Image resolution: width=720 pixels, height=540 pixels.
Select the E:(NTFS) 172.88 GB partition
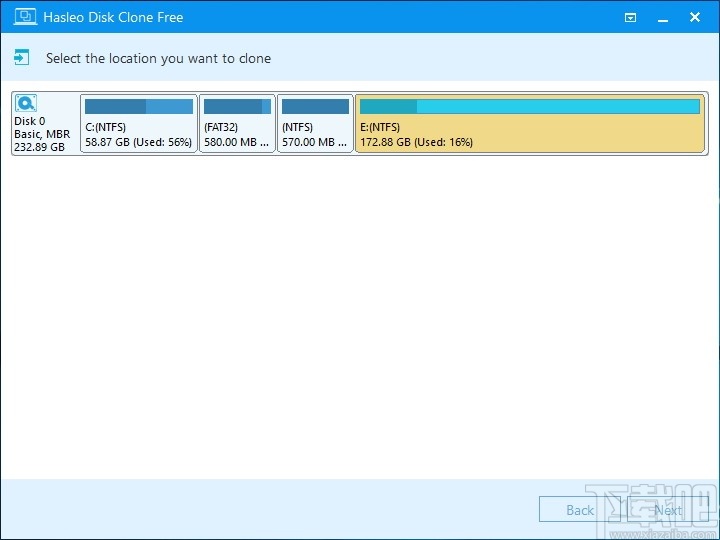coord(530,123)
